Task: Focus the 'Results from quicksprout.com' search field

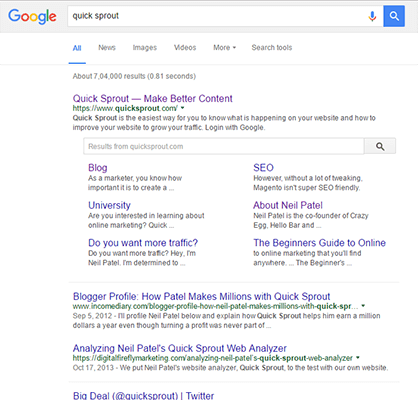Action: [x=224, y=146]
